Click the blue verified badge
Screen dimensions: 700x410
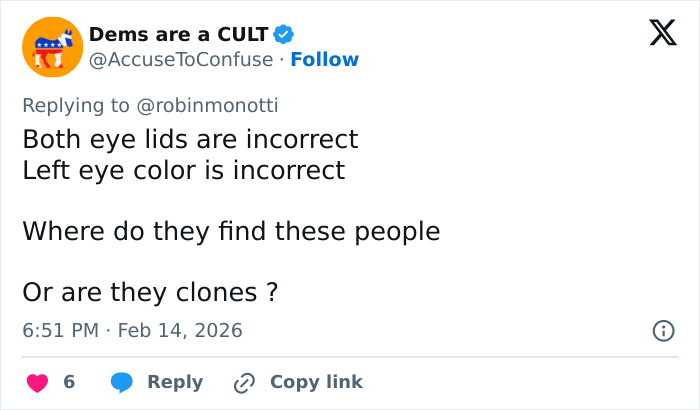point(284,34)
